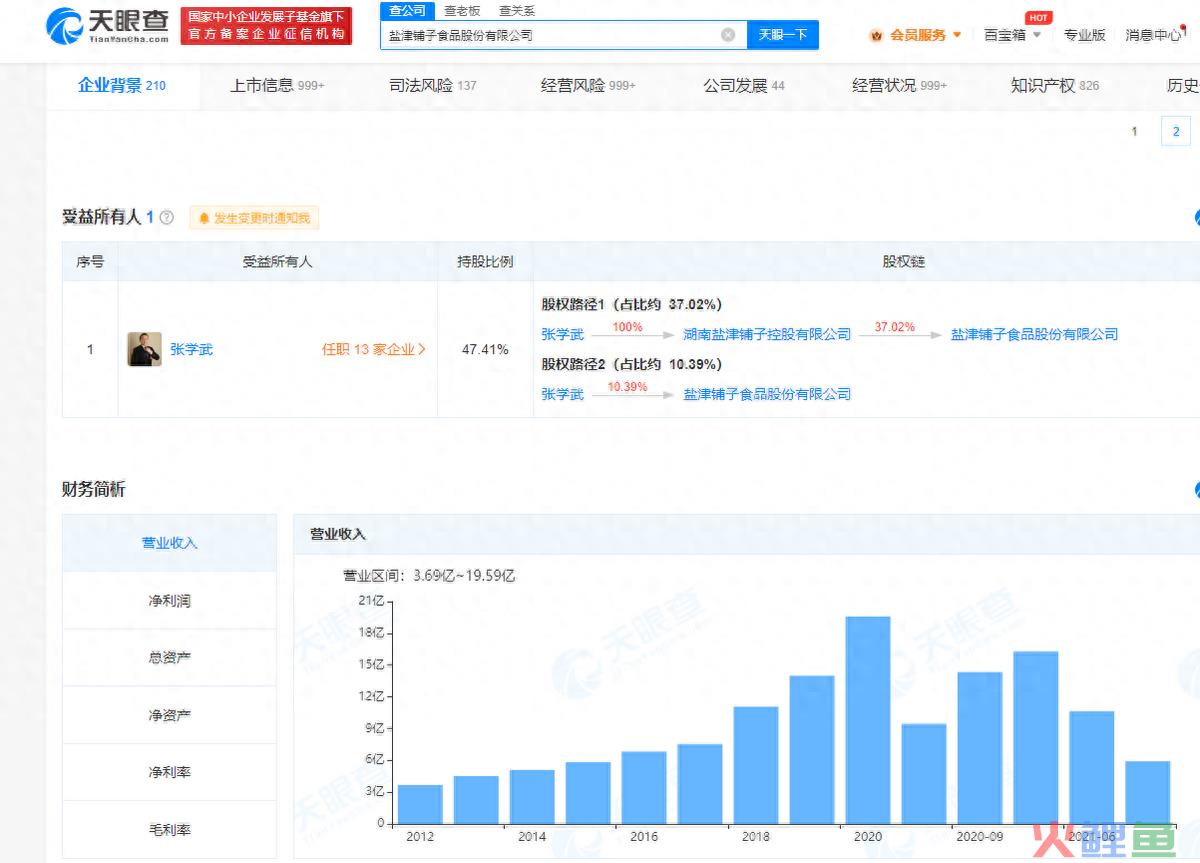Screen dimensions: 1200x863
Task: Switch to 知识产权 tab
Action: [x=1055, y=86]
